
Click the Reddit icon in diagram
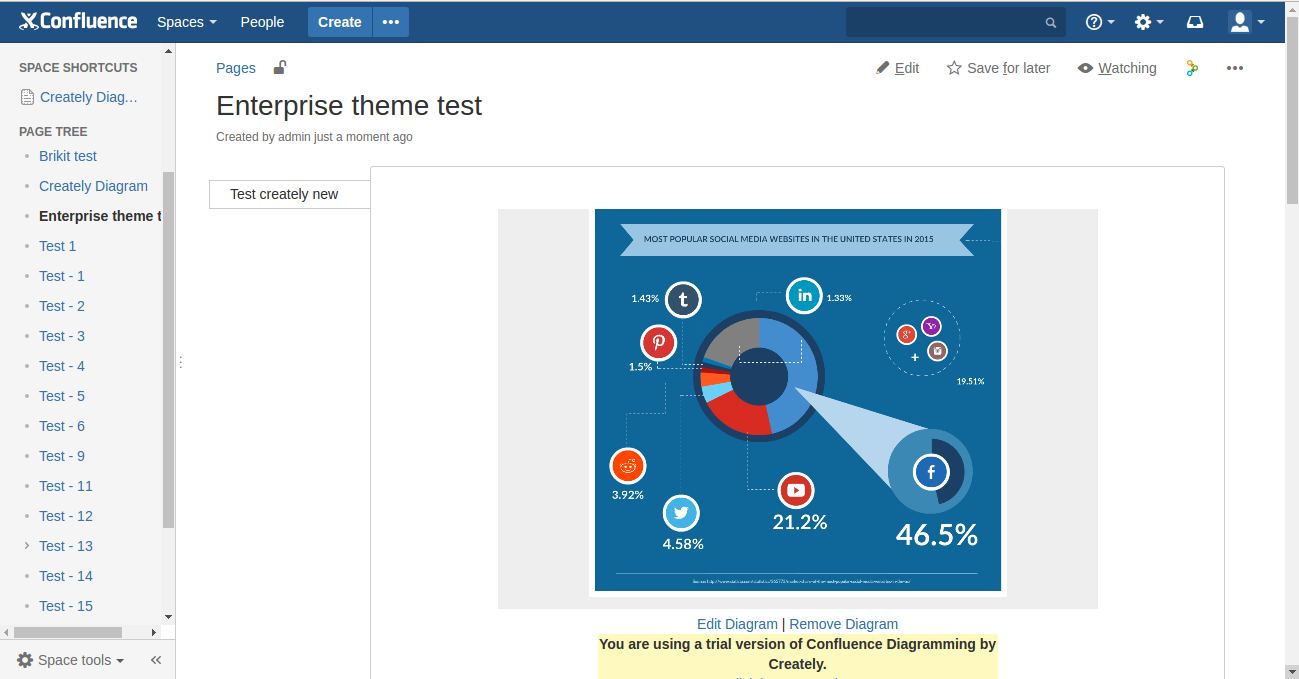(628, 466)
